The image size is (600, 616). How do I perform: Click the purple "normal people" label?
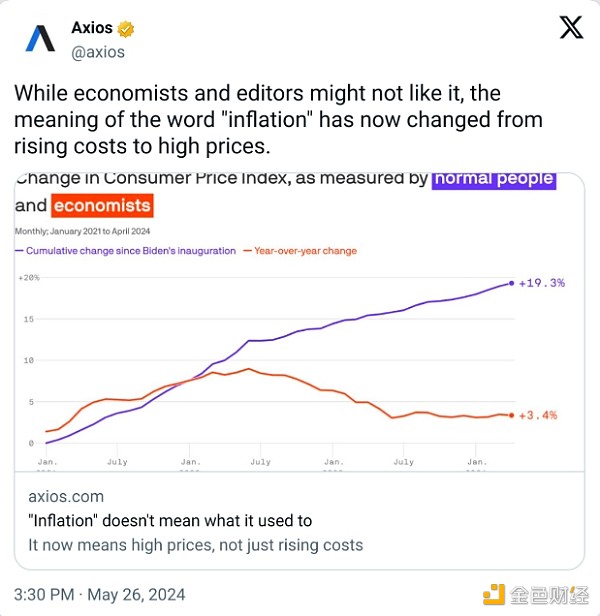494,179
